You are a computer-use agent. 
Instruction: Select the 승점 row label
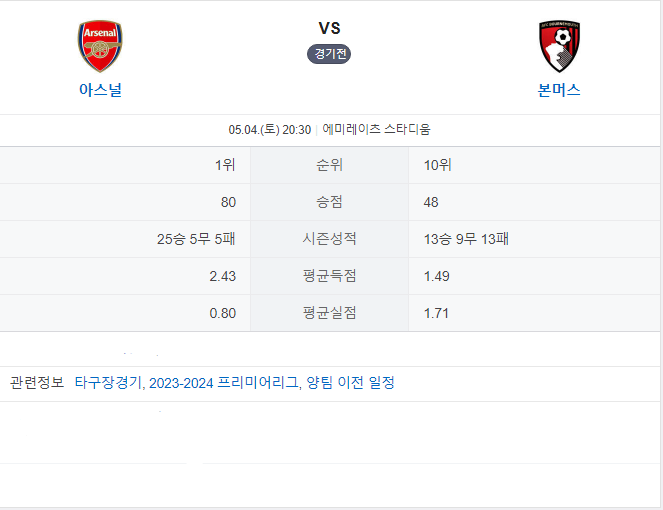pos(329,202)
